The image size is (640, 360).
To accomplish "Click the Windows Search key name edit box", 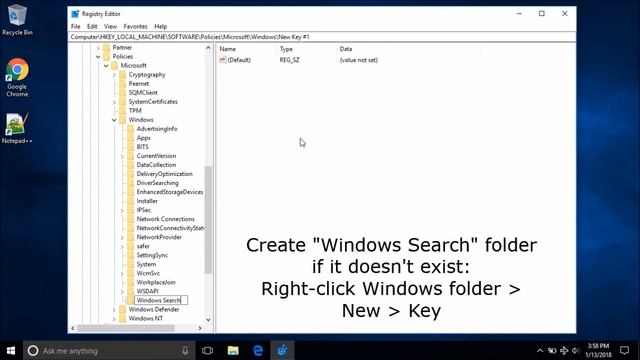I will click(161, 300).
